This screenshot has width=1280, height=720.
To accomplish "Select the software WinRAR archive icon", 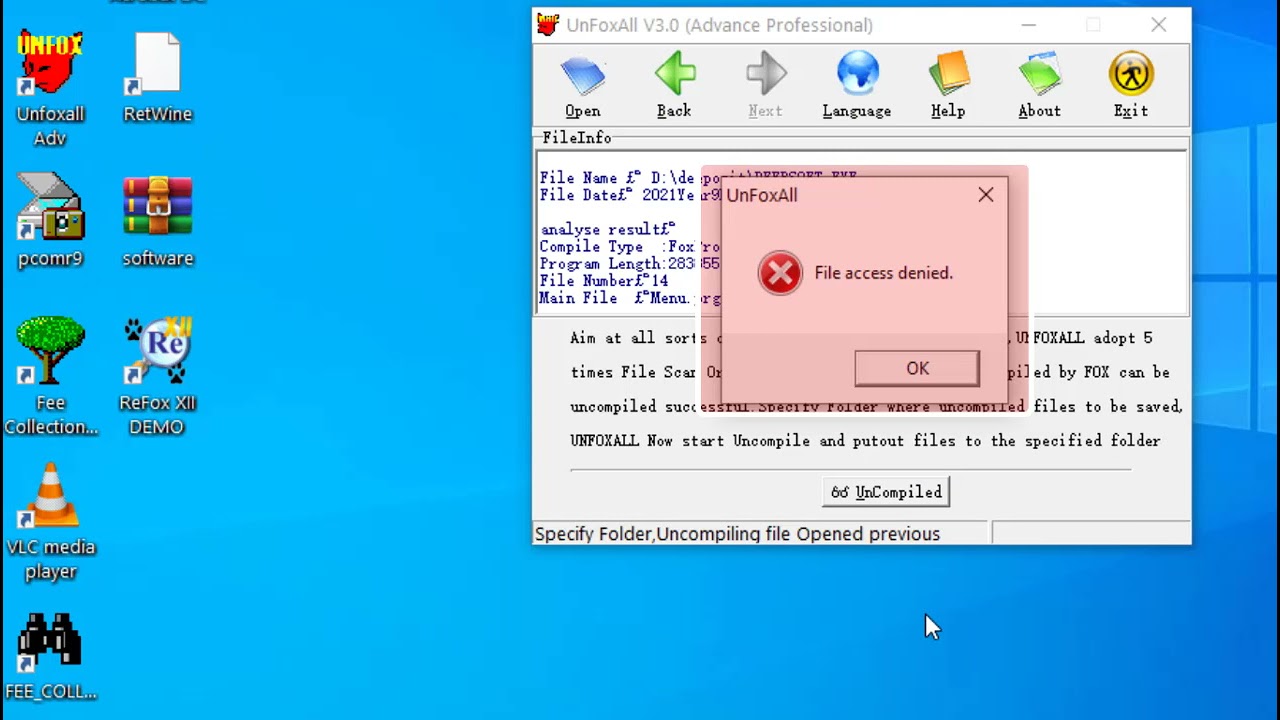I will tap(157, 222).
